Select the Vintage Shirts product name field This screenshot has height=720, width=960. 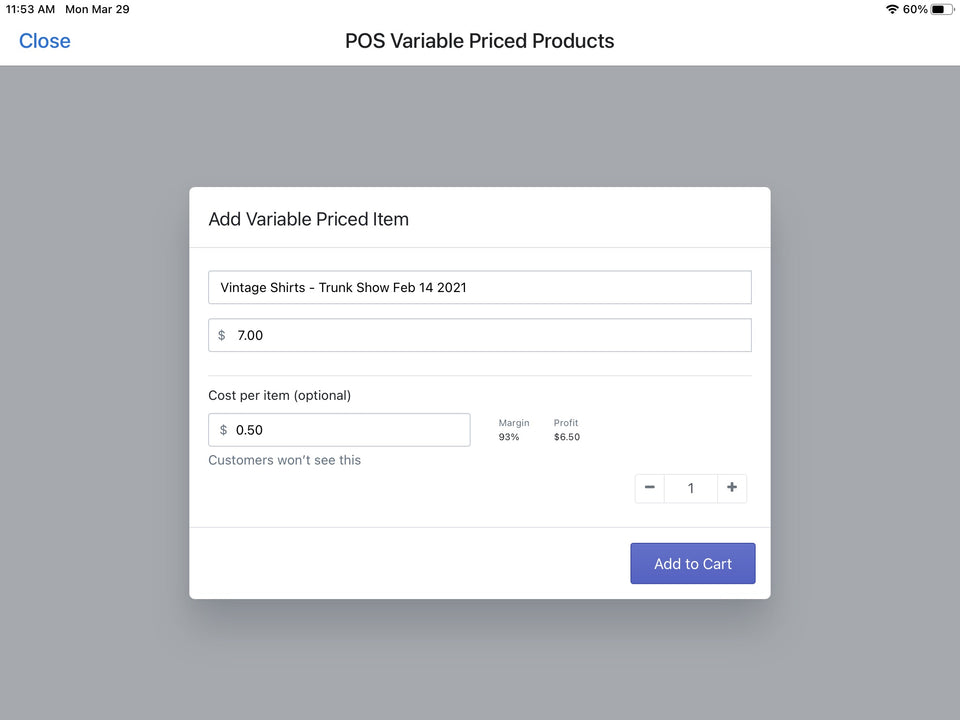(480, 287)
